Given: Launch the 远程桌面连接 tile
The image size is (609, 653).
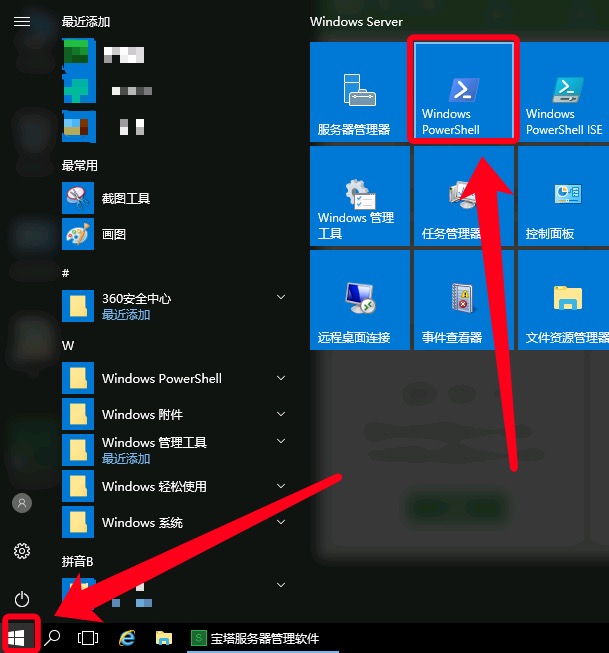Looking at the screenshot, I should [x=359, y=300].
